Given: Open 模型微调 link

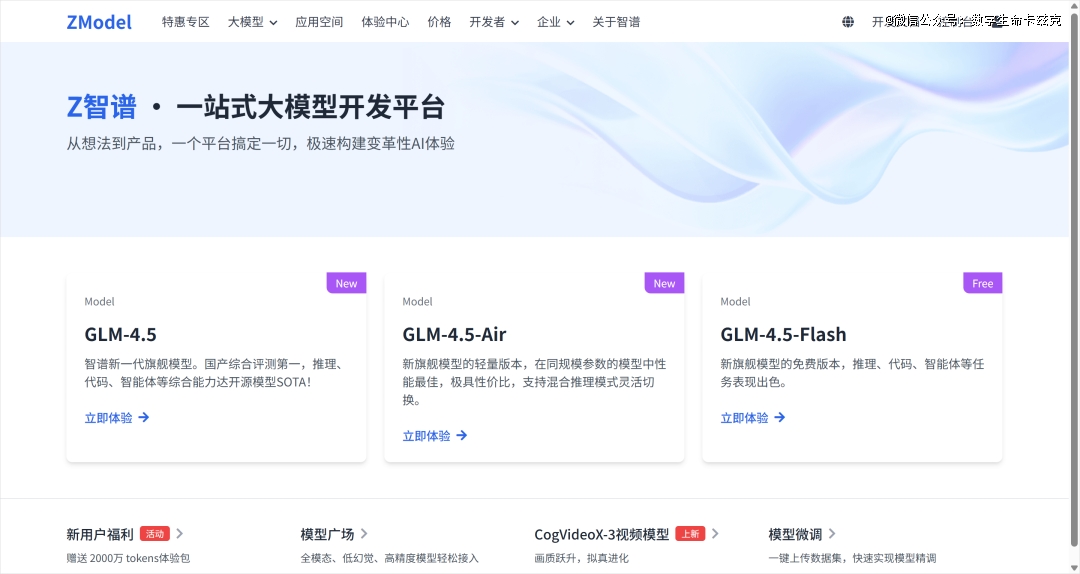Looking at the screenshot, I should click(x=802, y=534).
